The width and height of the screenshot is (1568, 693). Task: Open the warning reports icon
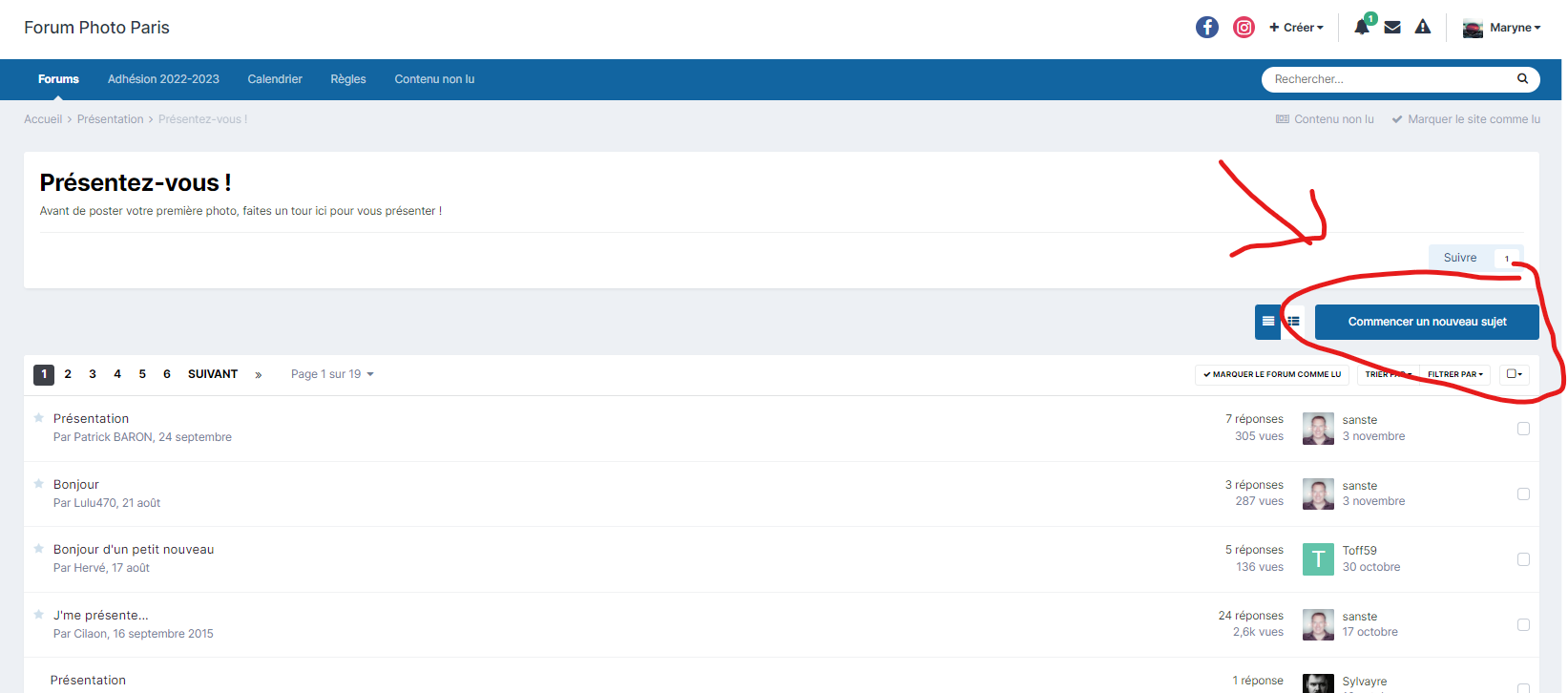click(1423, 28)
